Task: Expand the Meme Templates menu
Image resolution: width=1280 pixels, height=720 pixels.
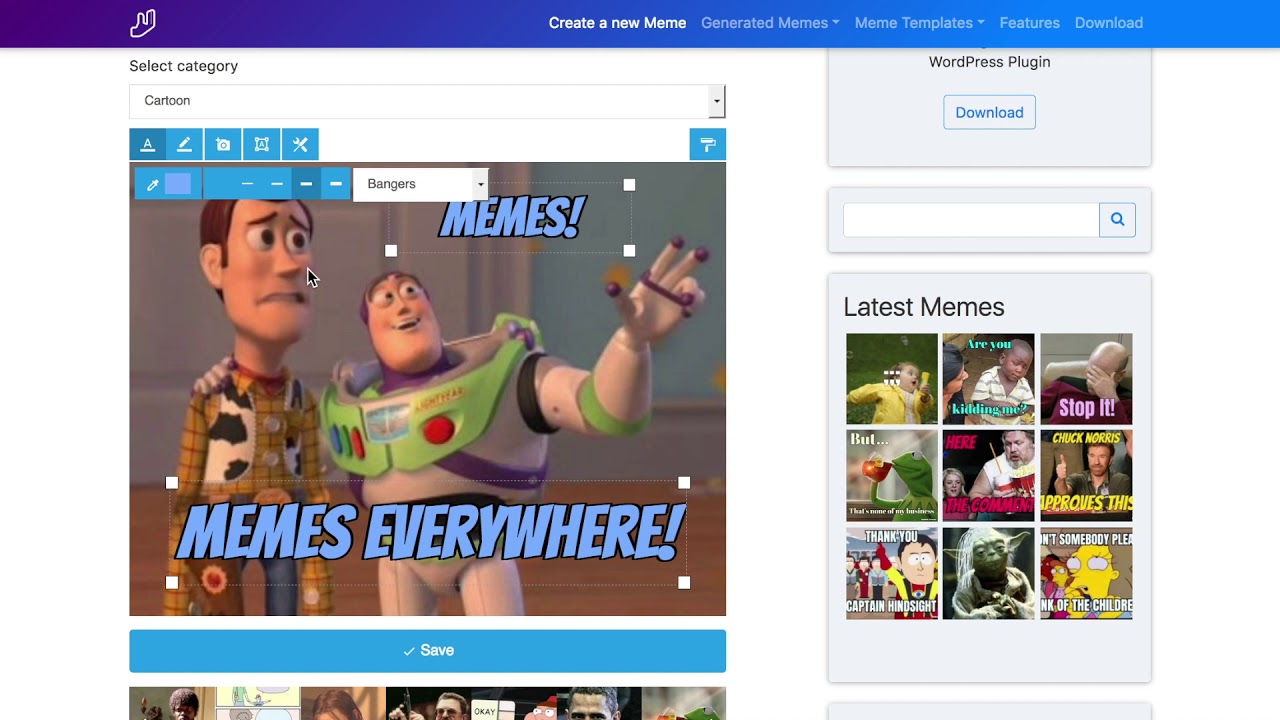Action: pyautogui.click(x=919, y=23)
